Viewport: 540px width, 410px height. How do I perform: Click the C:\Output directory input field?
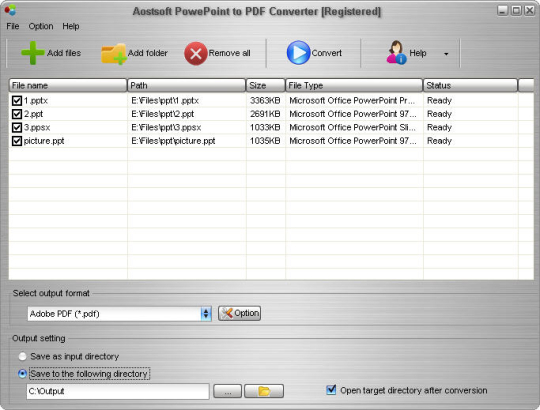coord(118,391)
